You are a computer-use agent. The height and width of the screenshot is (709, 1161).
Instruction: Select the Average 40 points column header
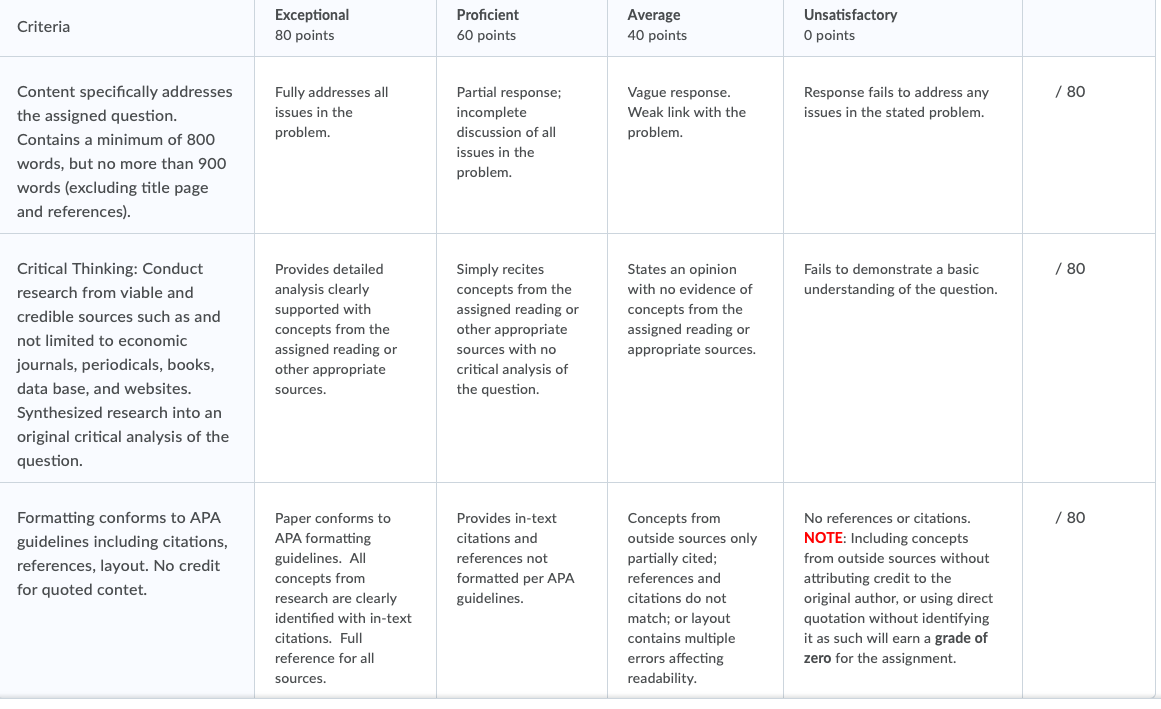[695, 26]
